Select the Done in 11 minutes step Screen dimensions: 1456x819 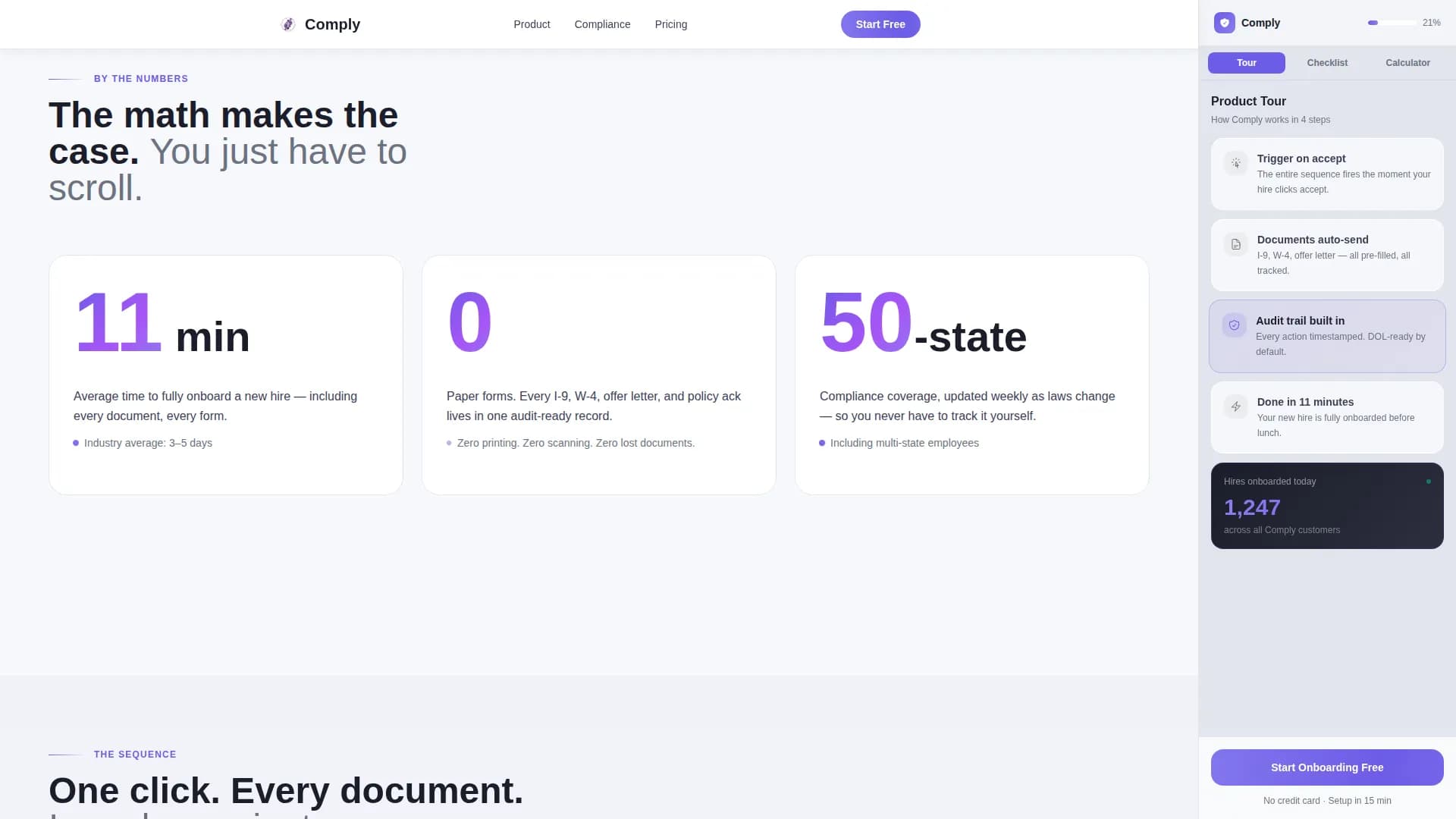[x=1327, y=417]
